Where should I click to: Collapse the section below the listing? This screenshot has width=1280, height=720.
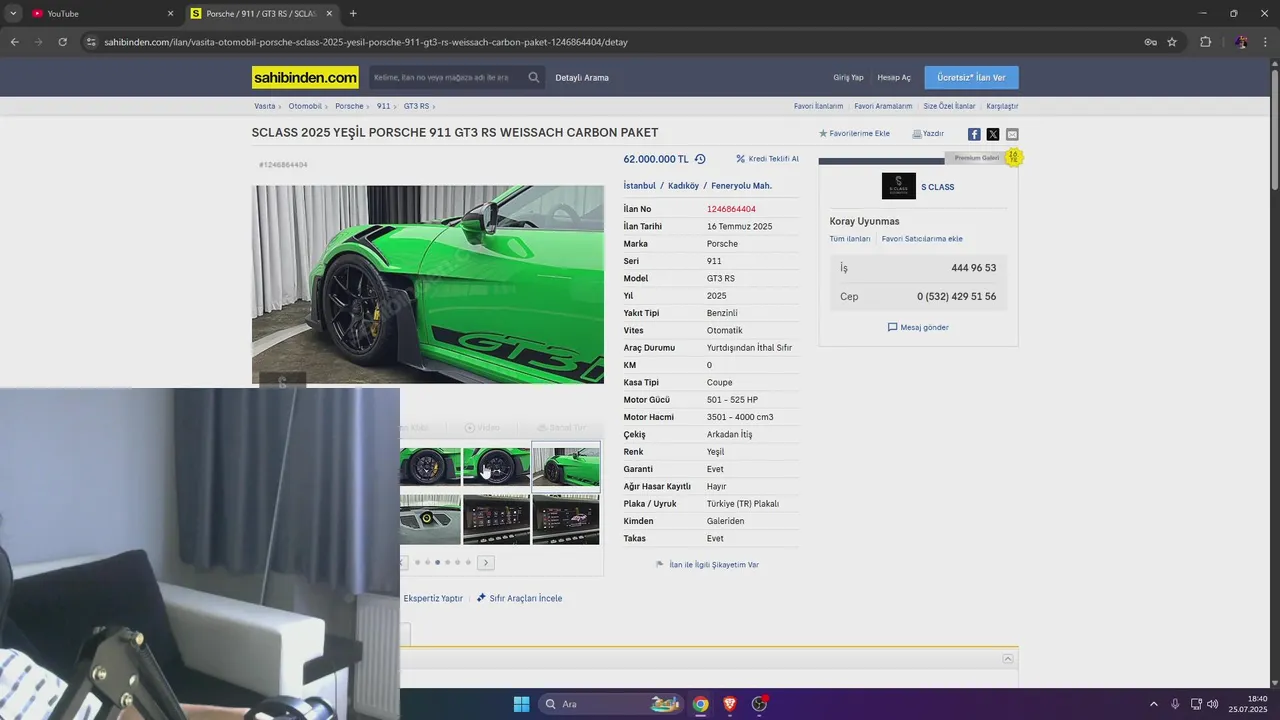(x=1008, y=658)
